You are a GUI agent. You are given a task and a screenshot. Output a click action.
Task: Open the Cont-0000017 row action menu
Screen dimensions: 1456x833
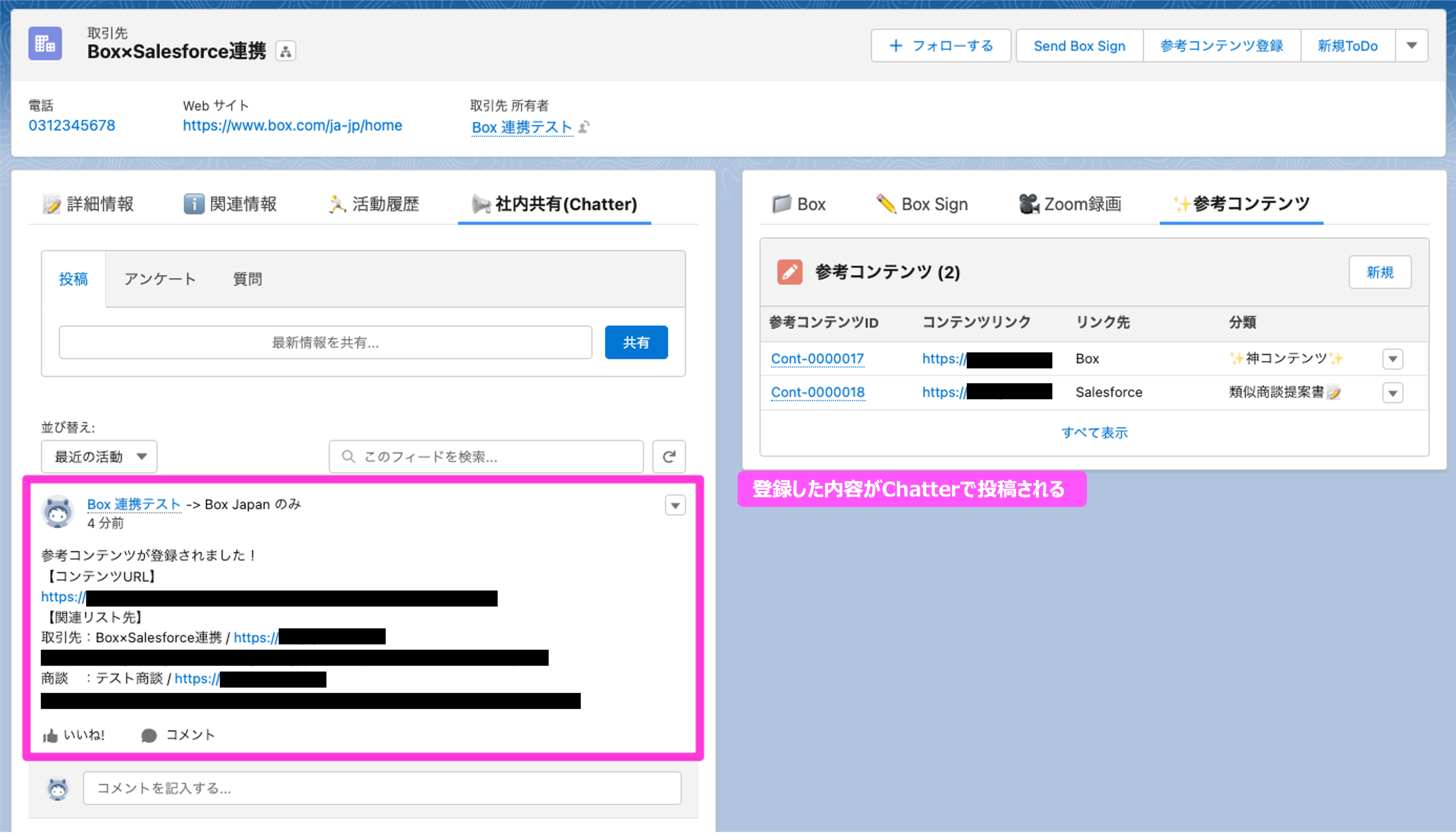[1393, 359]
